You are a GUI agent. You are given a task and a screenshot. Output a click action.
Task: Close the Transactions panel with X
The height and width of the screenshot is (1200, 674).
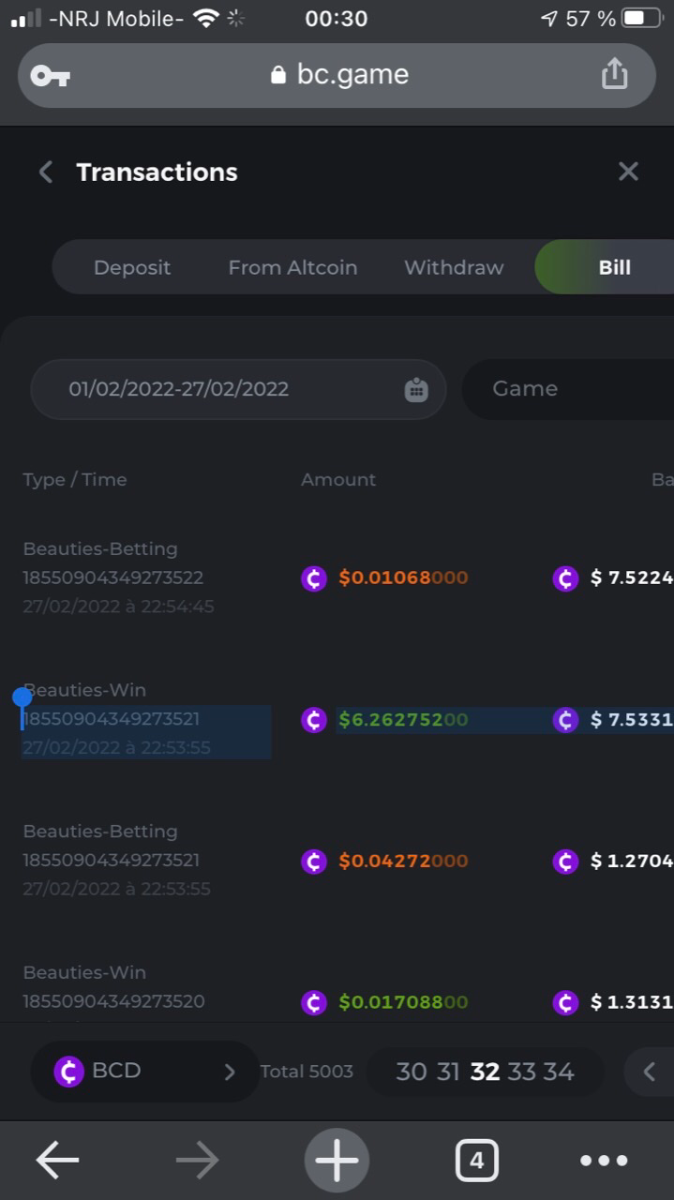click(628, 172)
